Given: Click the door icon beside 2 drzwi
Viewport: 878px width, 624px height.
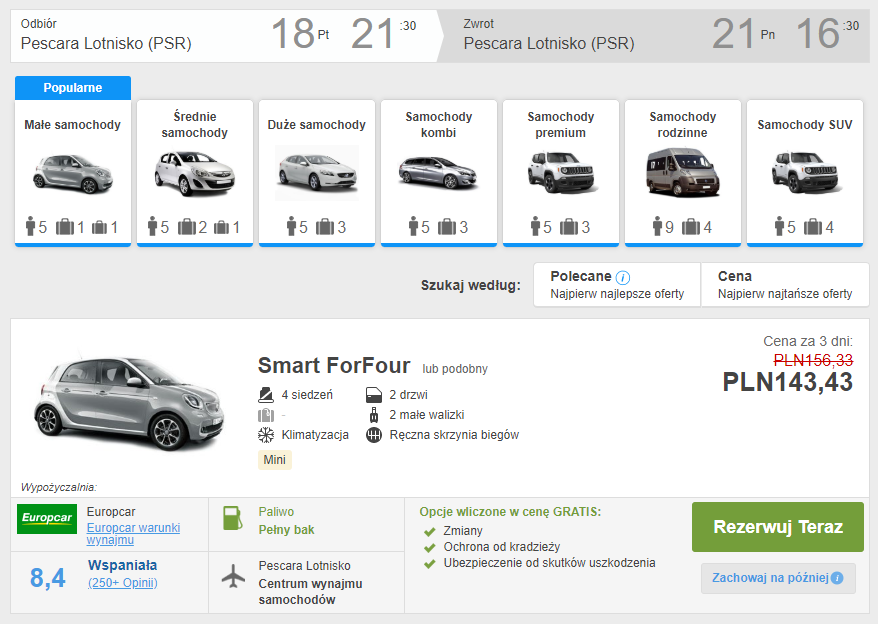Looking at the screenshot, I should [x=373, y=395].
